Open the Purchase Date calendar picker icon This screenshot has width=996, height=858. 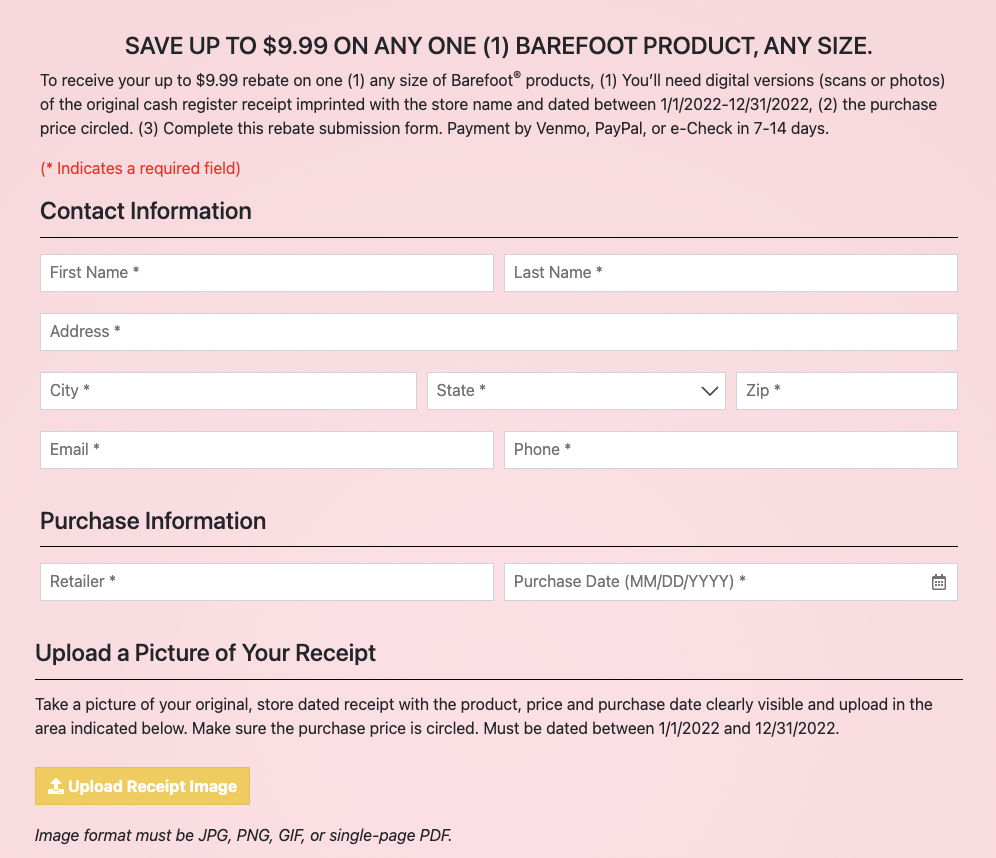pos(938,582)
